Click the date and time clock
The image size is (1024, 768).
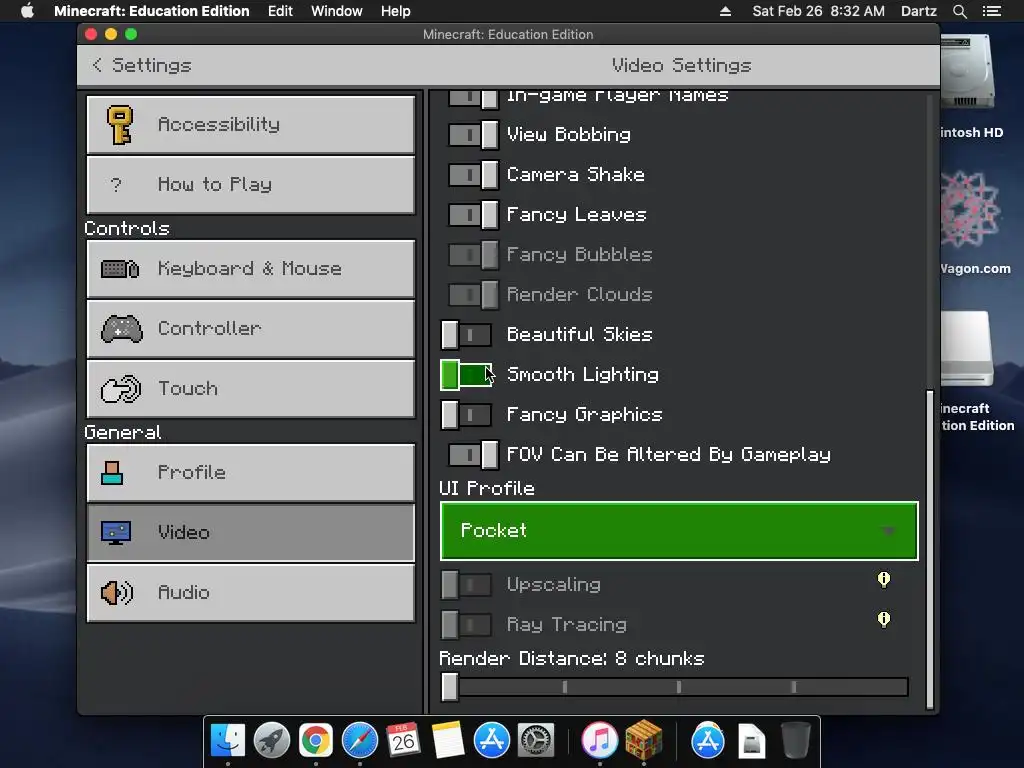pyautogui.click(x=818, y=11)
